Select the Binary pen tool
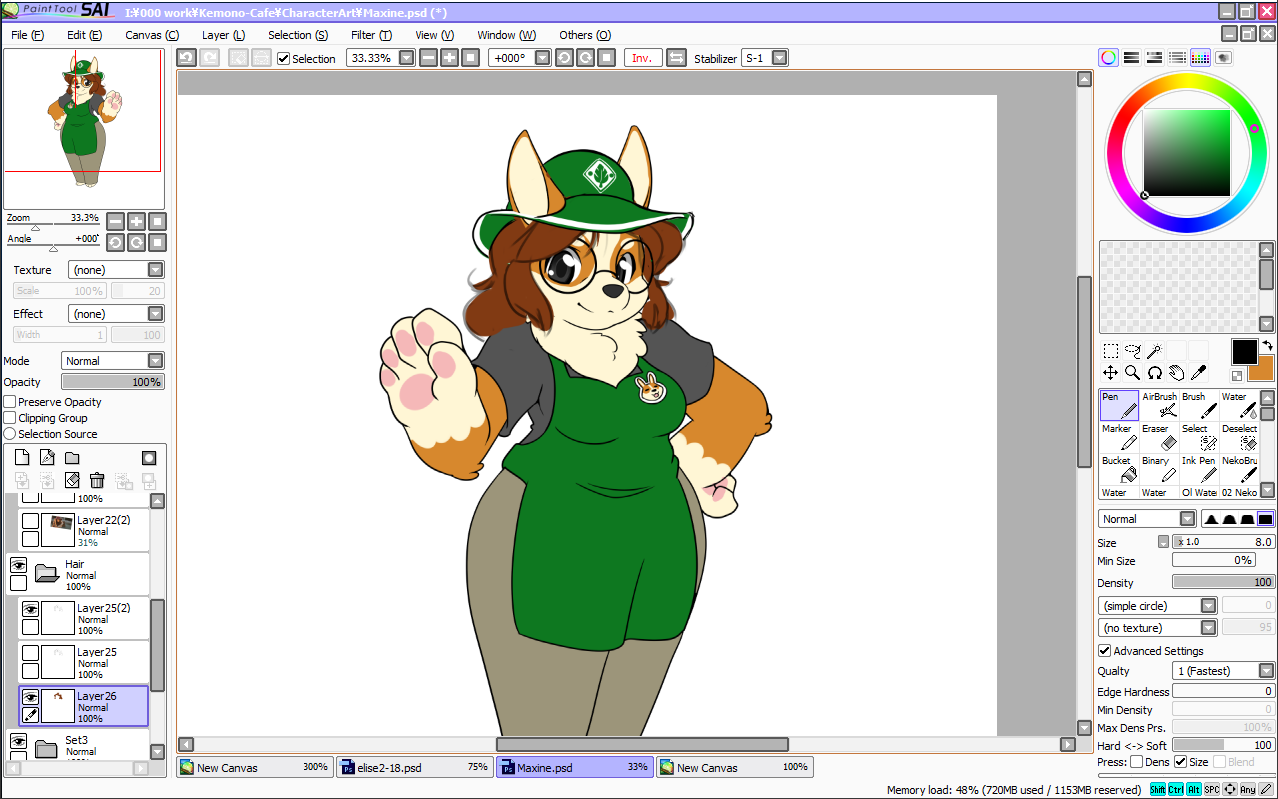 (x=1159, y=469)
